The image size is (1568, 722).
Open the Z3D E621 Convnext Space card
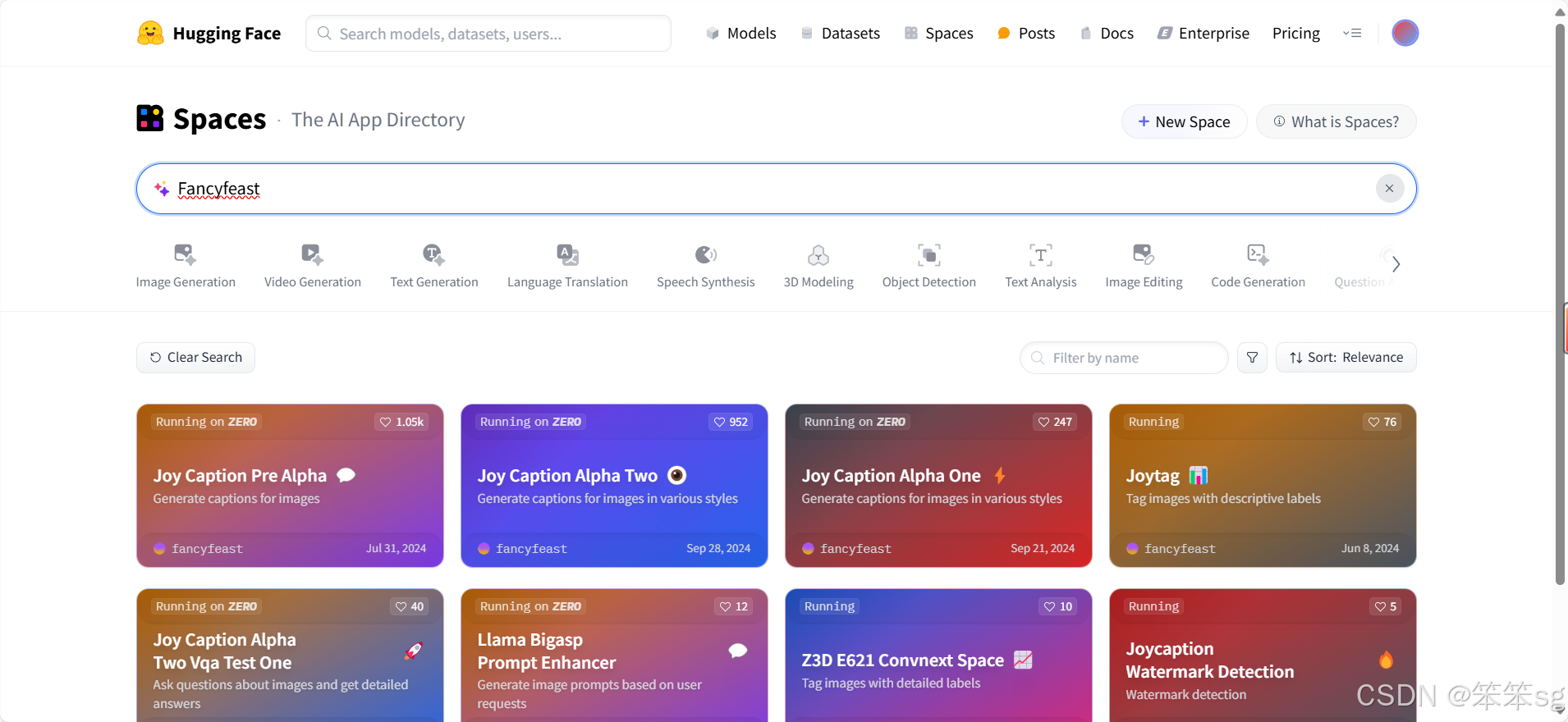(x=938, y=655)
